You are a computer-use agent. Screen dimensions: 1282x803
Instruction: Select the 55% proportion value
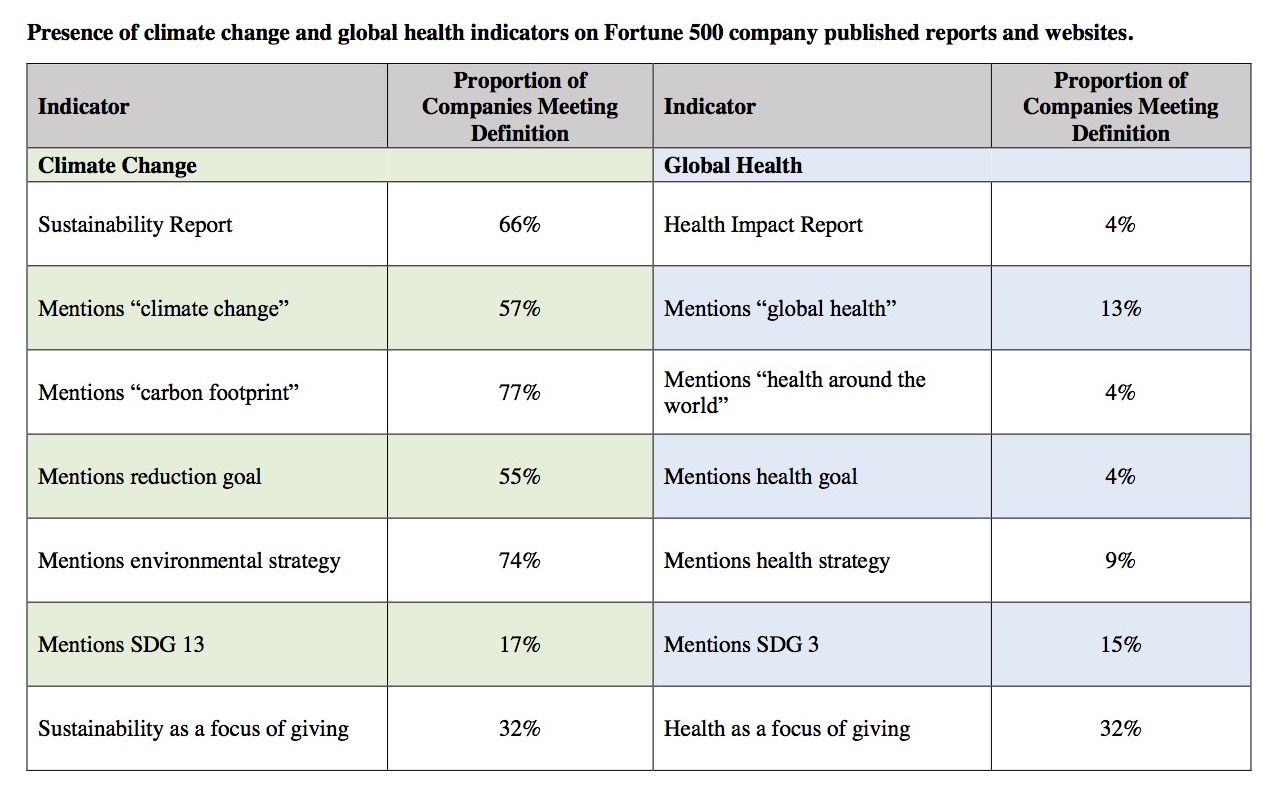[x=519, y=477]
